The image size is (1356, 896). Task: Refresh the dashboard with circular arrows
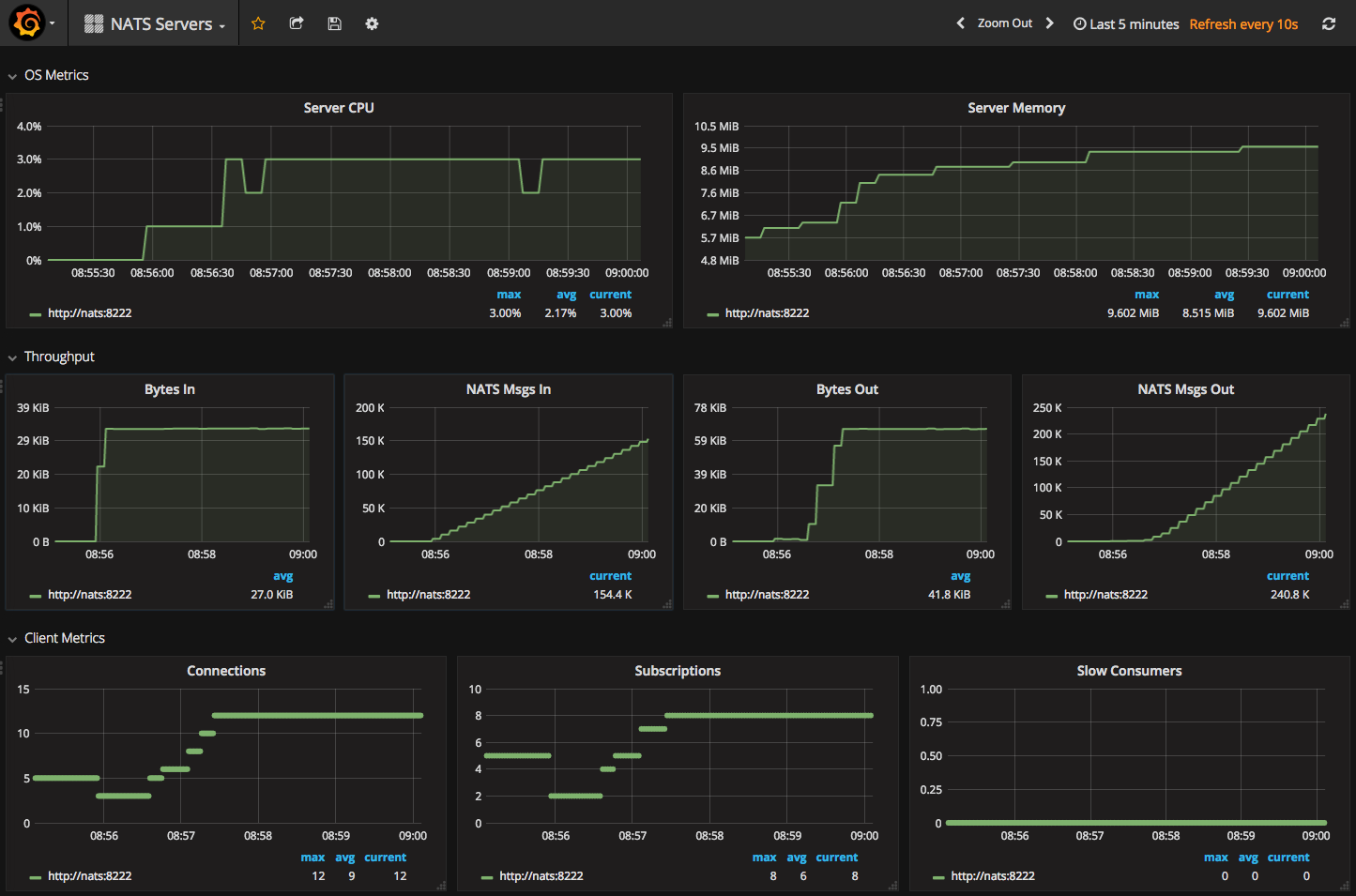(1329, 24)
